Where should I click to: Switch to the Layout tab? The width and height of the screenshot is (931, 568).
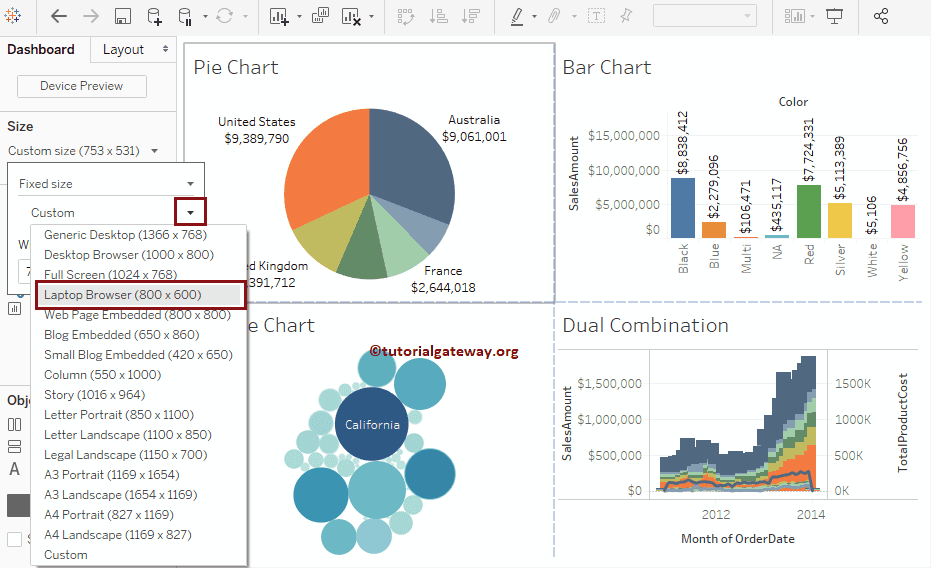tap(124, 49)
